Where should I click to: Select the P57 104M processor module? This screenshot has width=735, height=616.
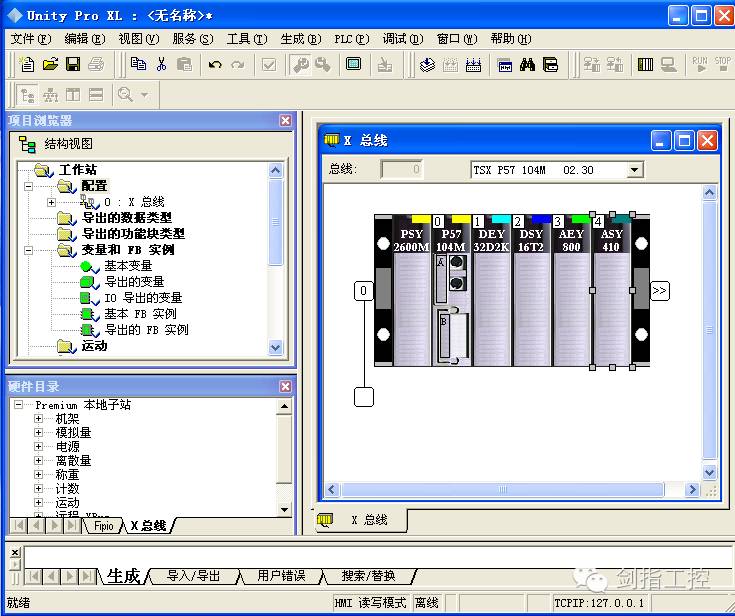tap(451, 291)
